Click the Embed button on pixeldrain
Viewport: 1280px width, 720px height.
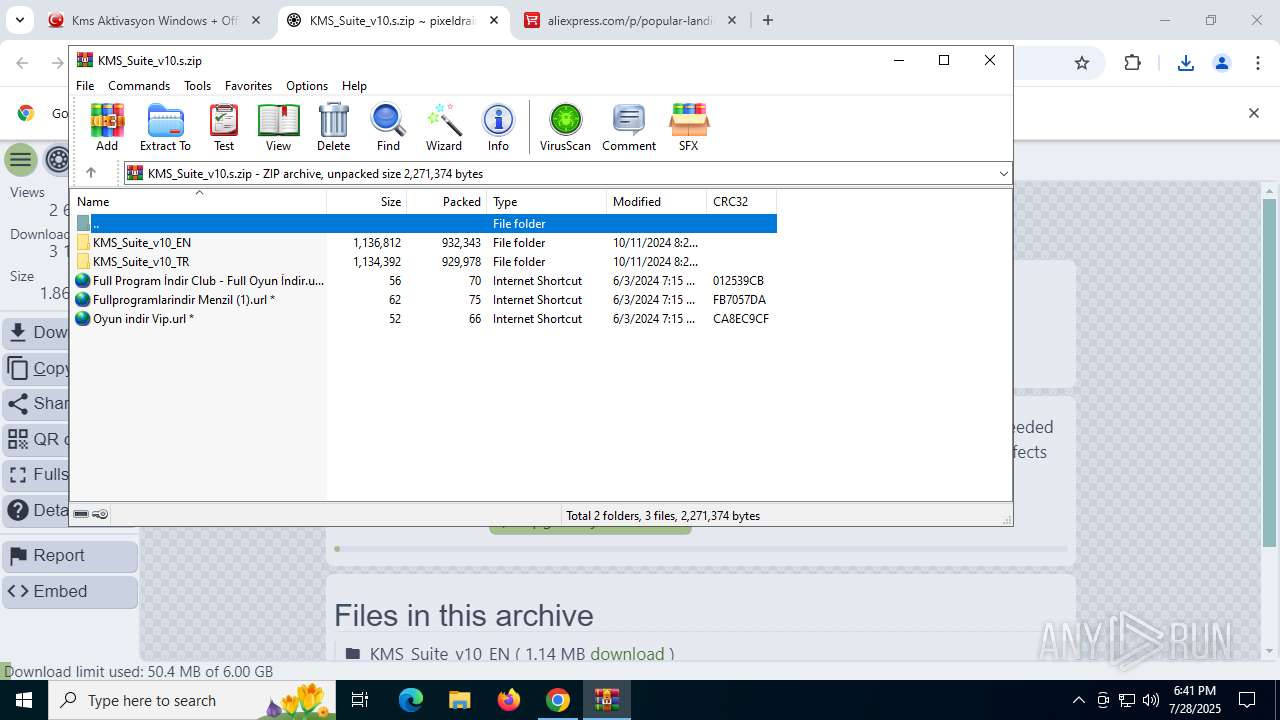70,592
